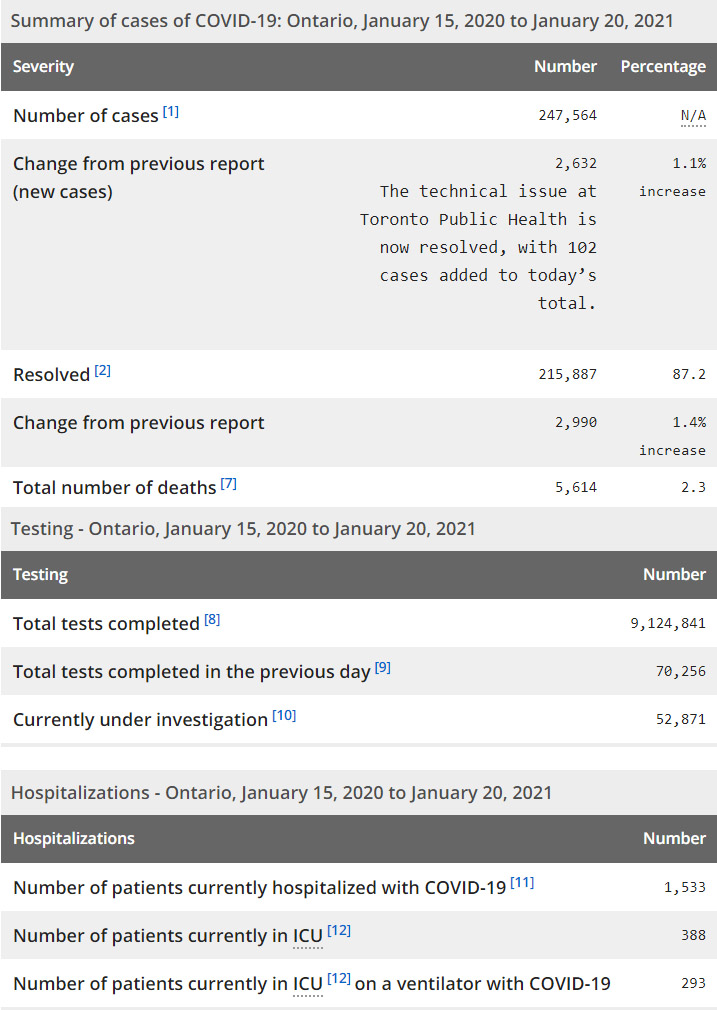Click the ICU abbreviation in the ICU-only row
Viewport: 717px width, 1010px height.
(307, 937)
